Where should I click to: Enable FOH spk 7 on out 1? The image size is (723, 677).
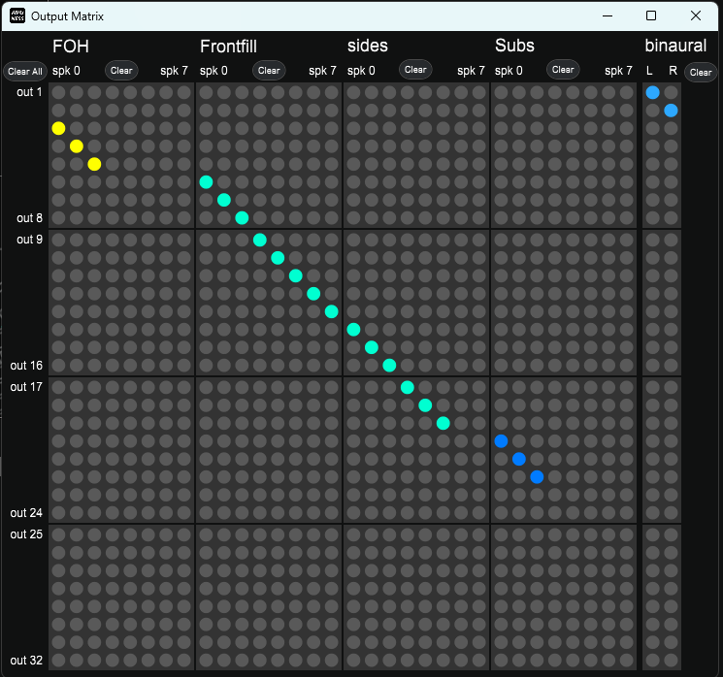(x=184, y=93)
